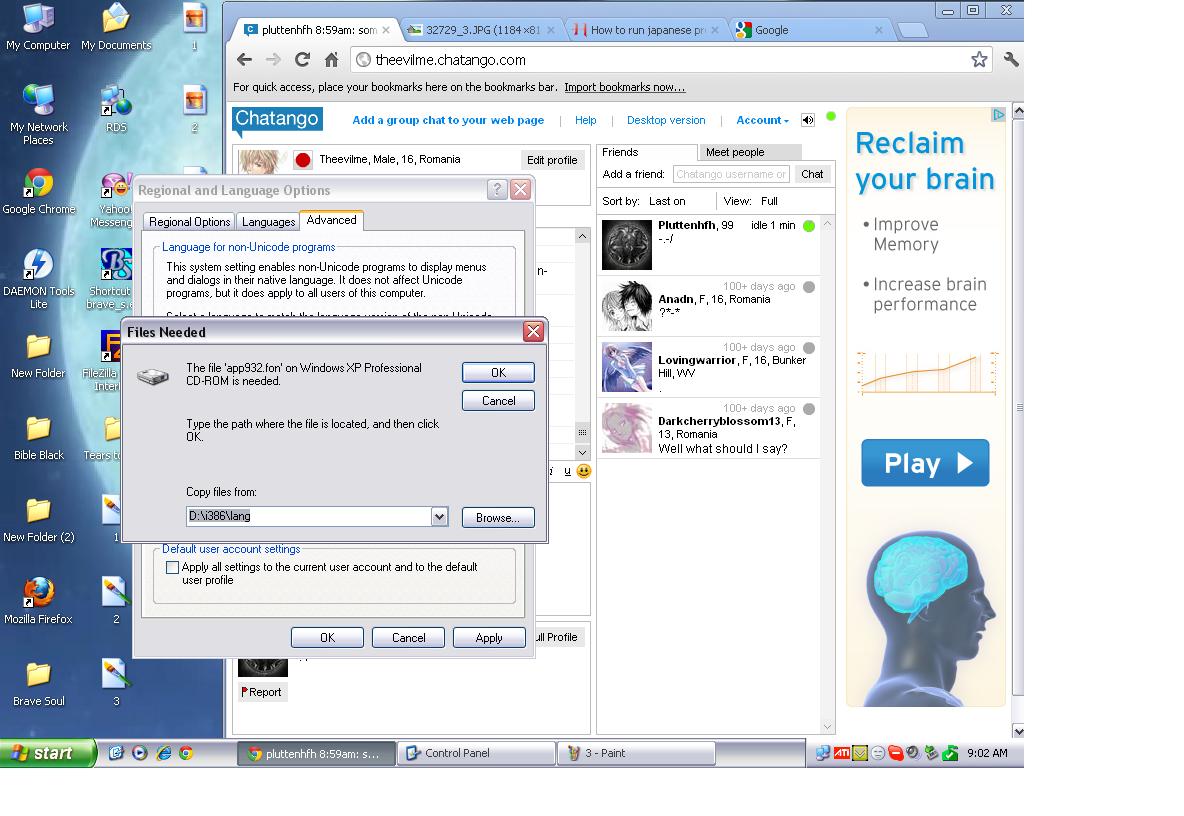1184x816 pixels.
Task: Open the Bible Black folder
Action: click(x=39, y=439)
